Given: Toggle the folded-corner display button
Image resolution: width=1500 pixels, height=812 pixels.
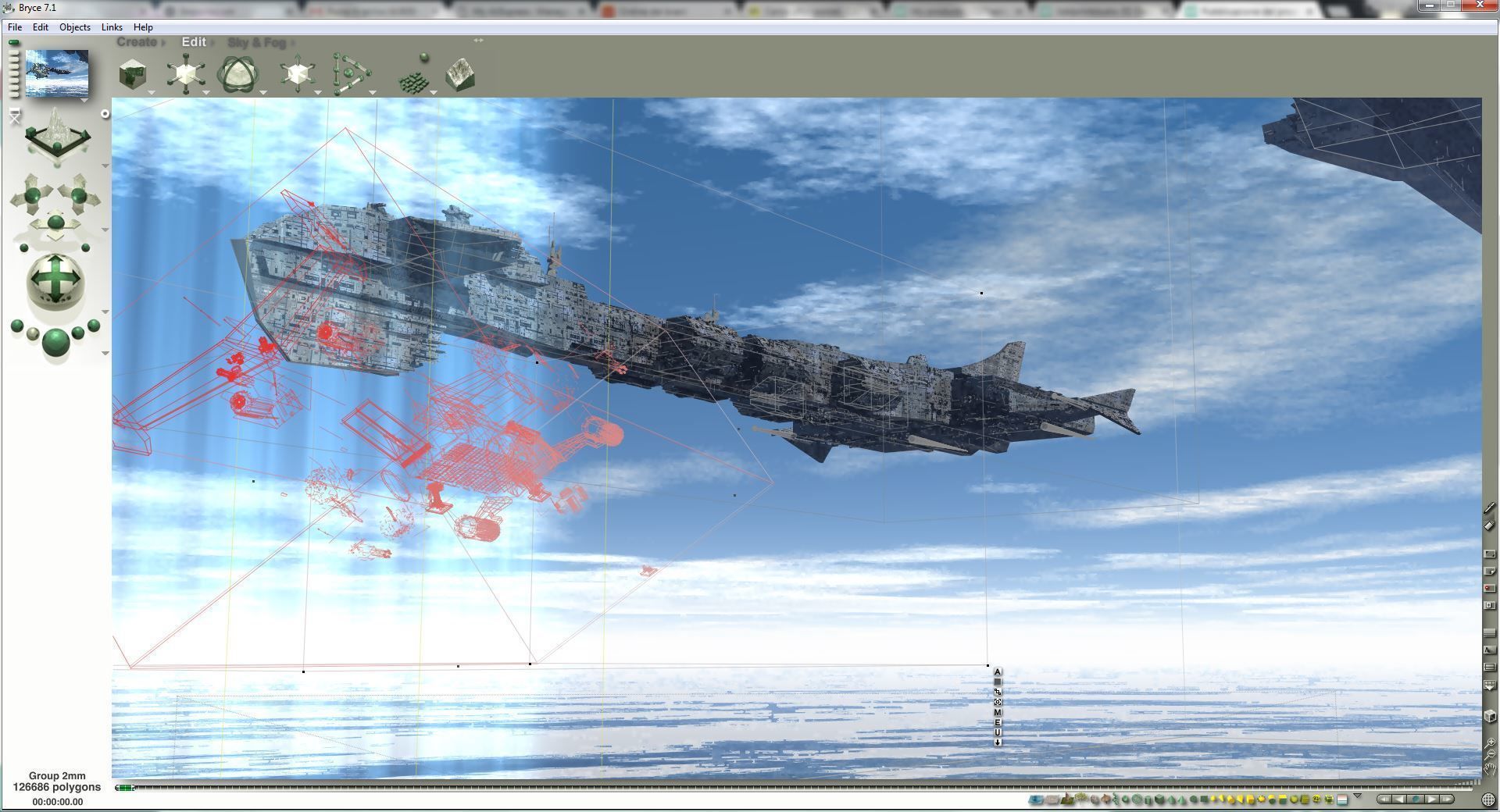Looking at the screenshot, I should 1490,571.
